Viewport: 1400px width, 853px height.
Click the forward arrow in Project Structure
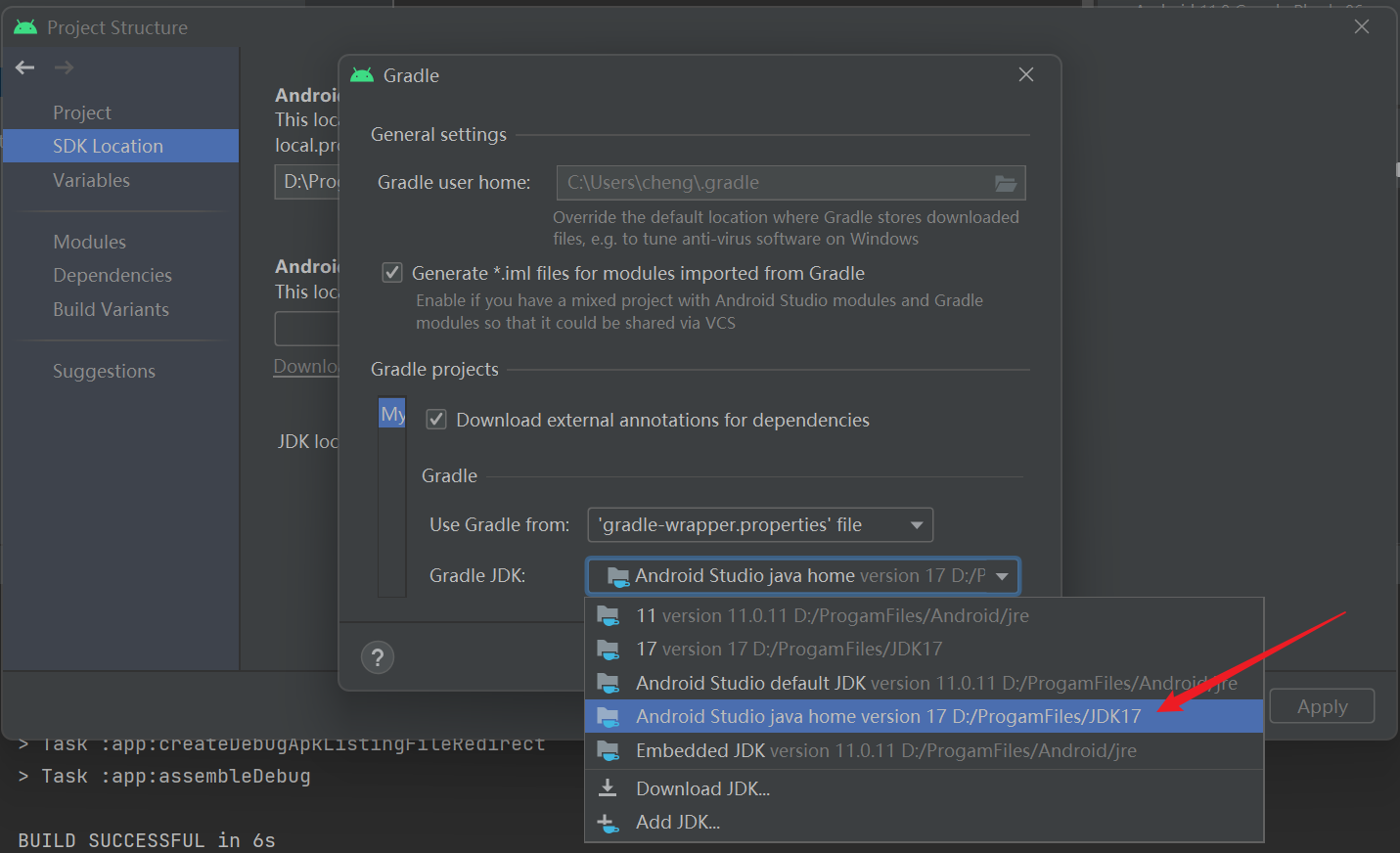[64, 67]
